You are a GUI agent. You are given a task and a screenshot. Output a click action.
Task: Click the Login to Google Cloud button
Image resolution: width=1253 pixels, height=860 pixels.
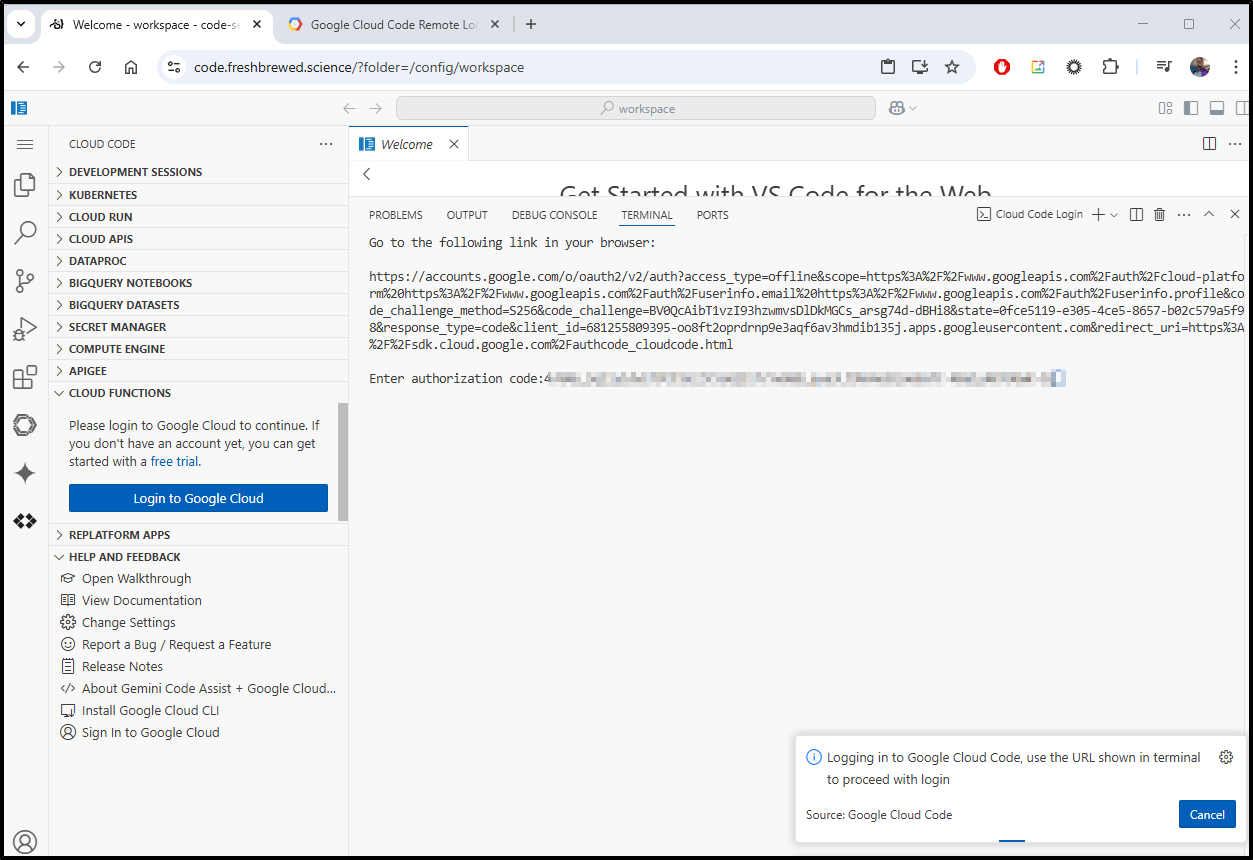198,498
